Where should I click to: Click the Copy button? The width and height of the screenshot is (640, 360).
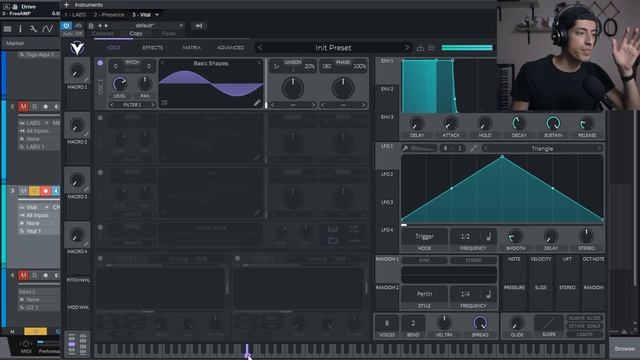(x=136, y=33)
